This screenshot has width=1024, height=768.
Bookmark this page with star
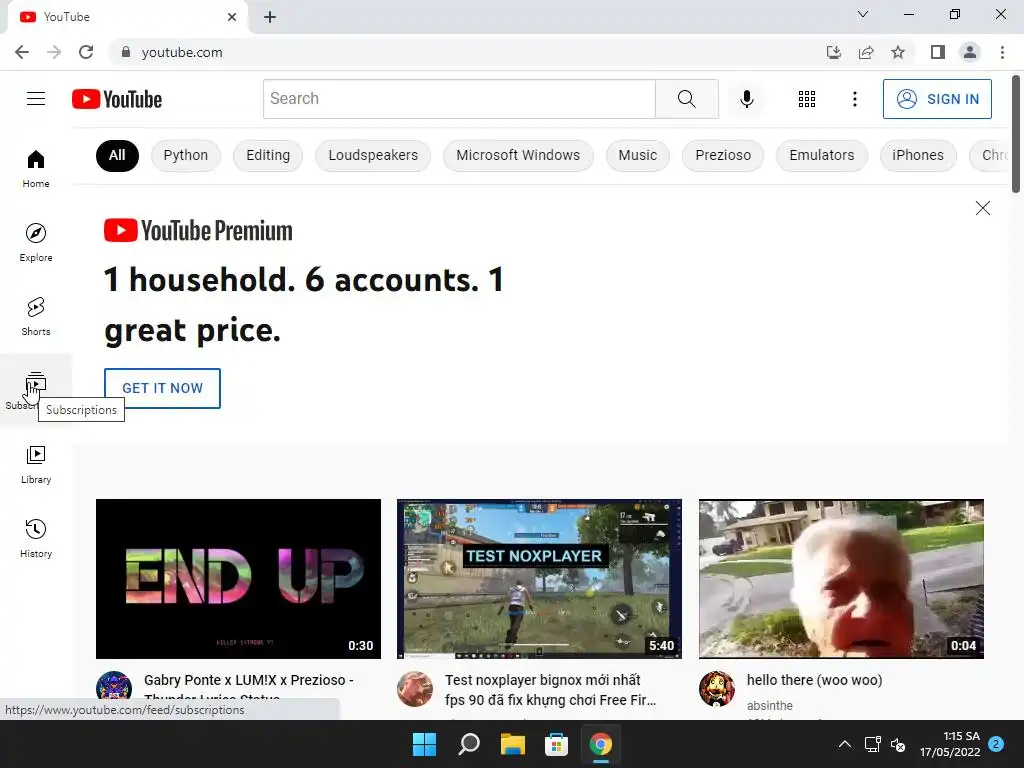pos(898,52)
